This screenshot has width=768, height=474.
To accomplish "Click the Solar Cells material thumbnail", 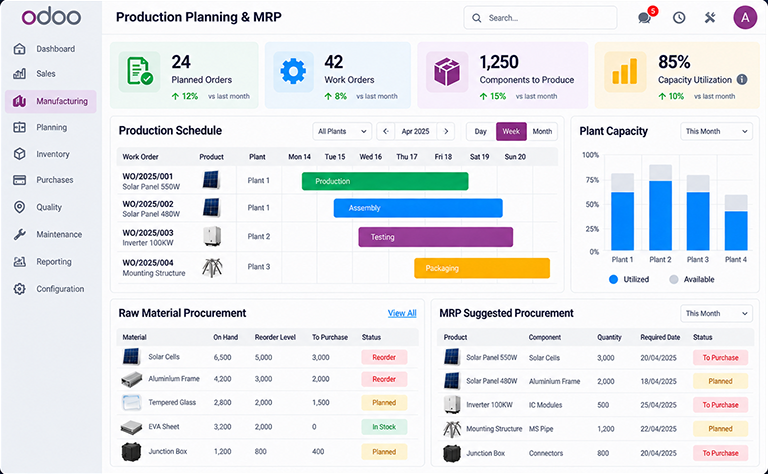I will [x=131, y=356].
